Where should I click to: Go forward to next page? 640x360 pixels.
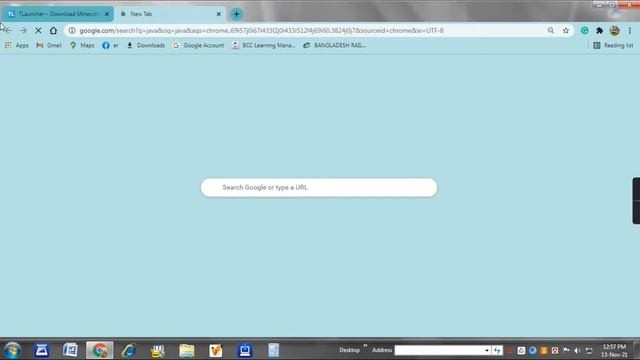23,31
